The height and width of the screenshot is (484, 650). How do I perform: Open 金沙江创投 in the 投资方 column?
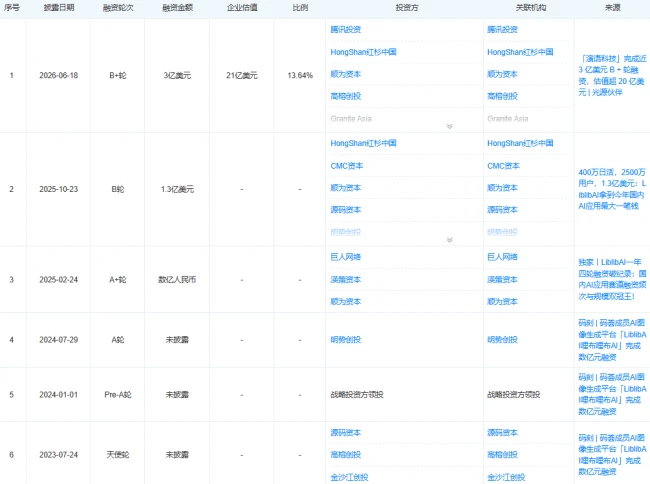[x=349, y=477]
